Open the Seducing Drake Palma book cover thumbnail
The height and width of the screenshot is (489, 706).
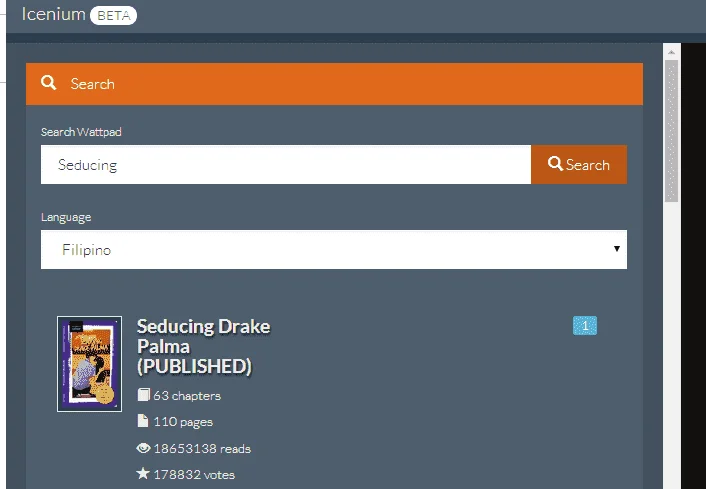point(89,364)
